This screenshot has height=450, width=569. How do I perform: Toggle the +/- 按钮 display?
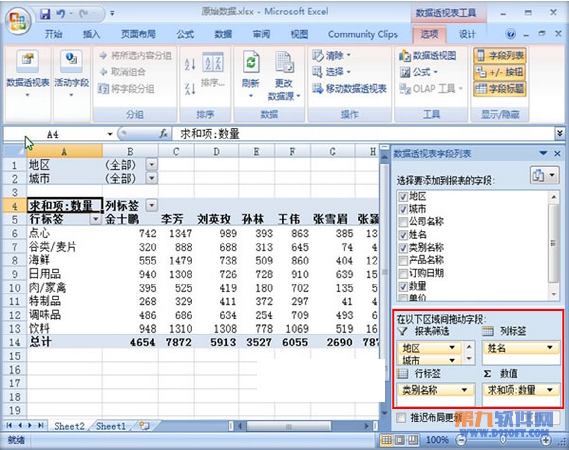500,72
